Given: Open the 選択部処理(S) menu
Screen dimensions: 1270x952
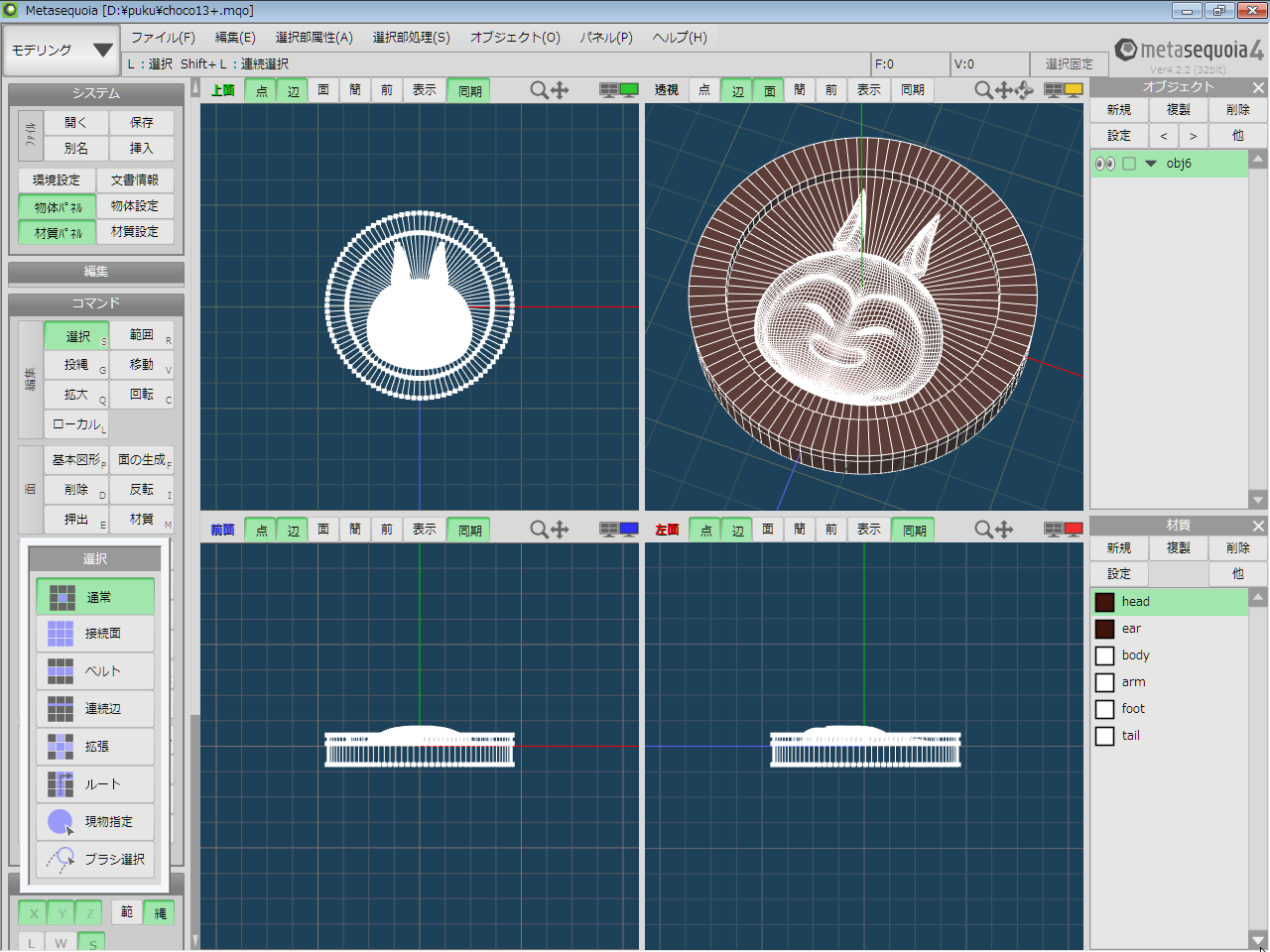Looking at the screenshot, I should point(411,38).
